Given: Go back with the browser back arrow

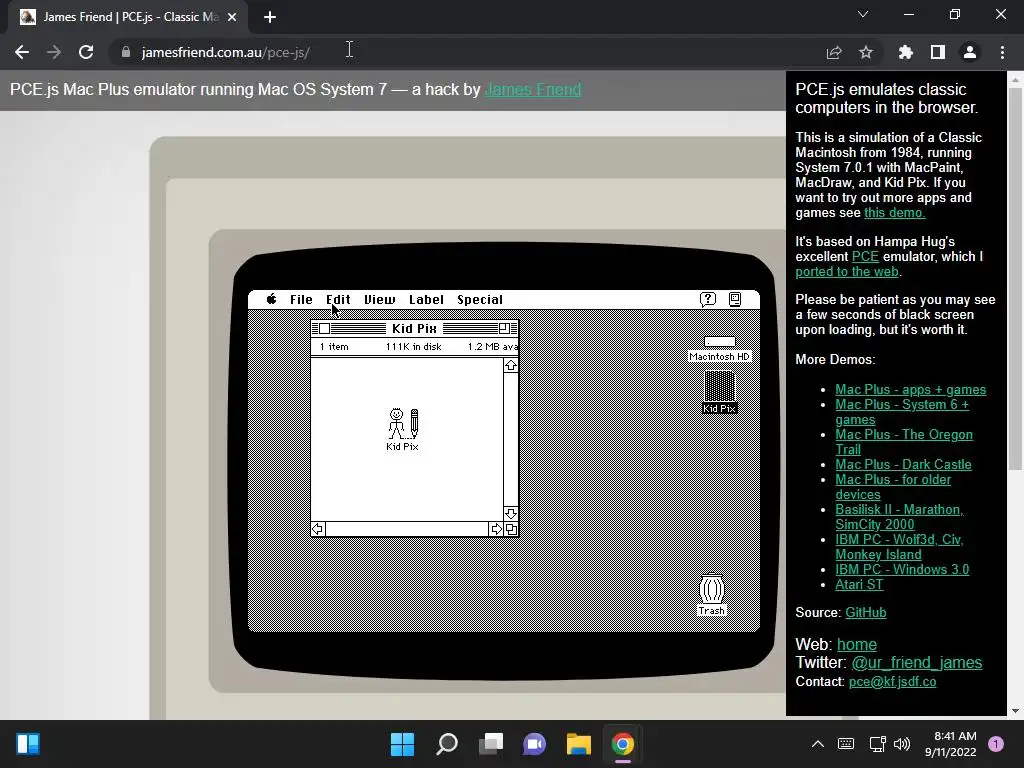Looking at the screenshot, I should (x=22, y=52).
